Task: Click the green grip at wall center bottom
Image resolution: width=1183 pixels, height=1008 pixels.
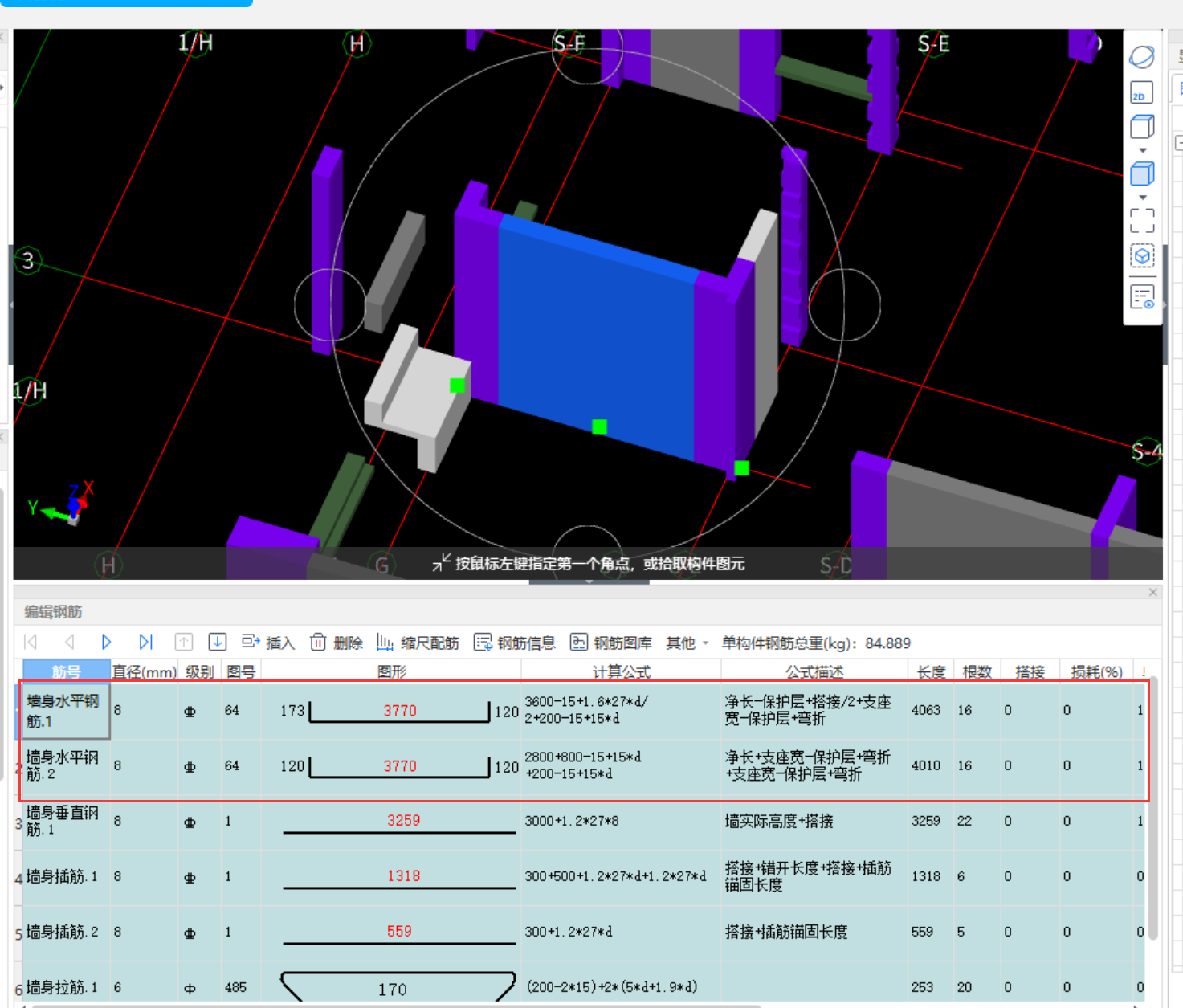Action: click(x=599, y=426)
